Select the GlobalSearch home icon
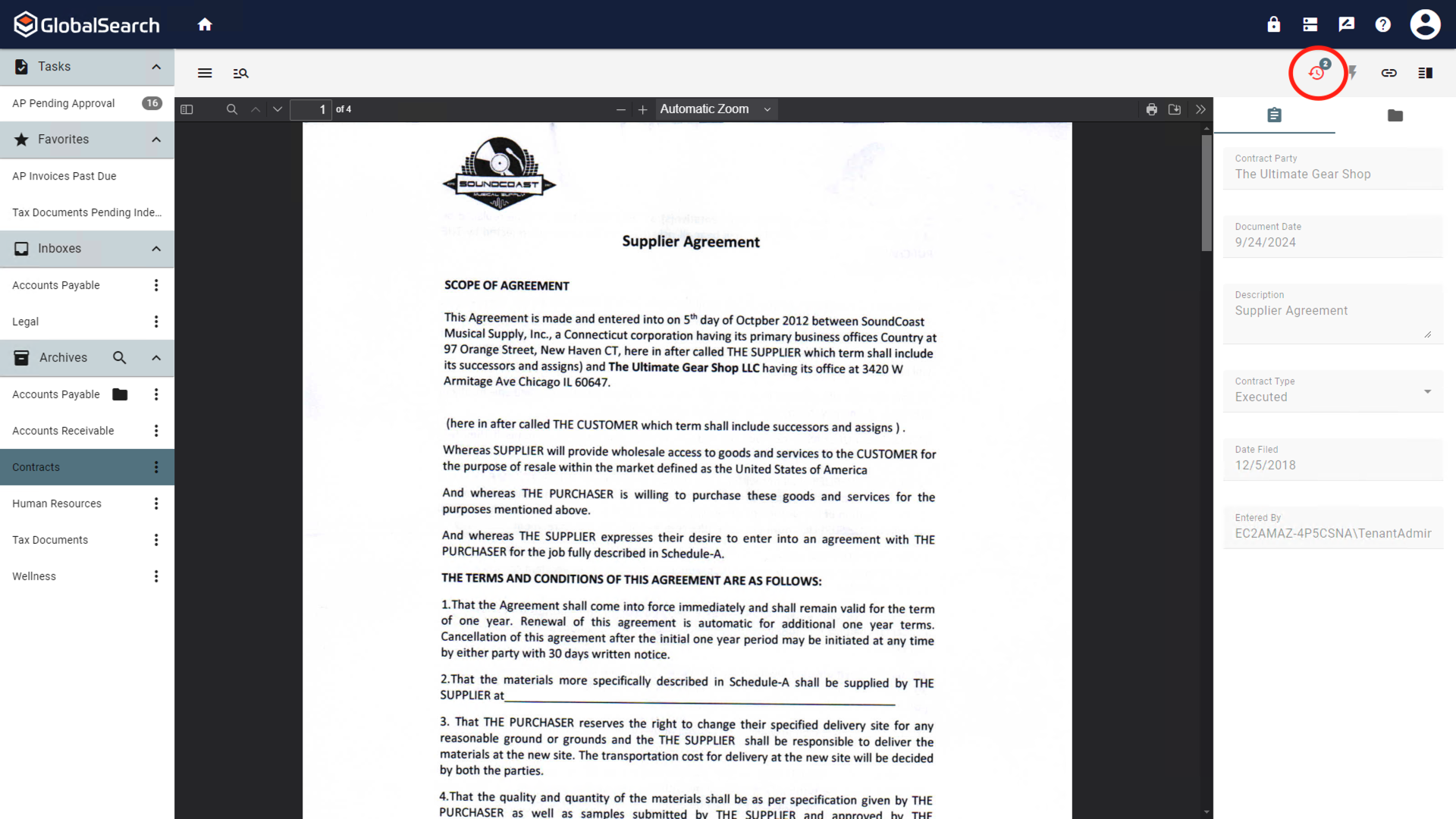Viewport: 1456px width, 819px height. tap(204, 24)
